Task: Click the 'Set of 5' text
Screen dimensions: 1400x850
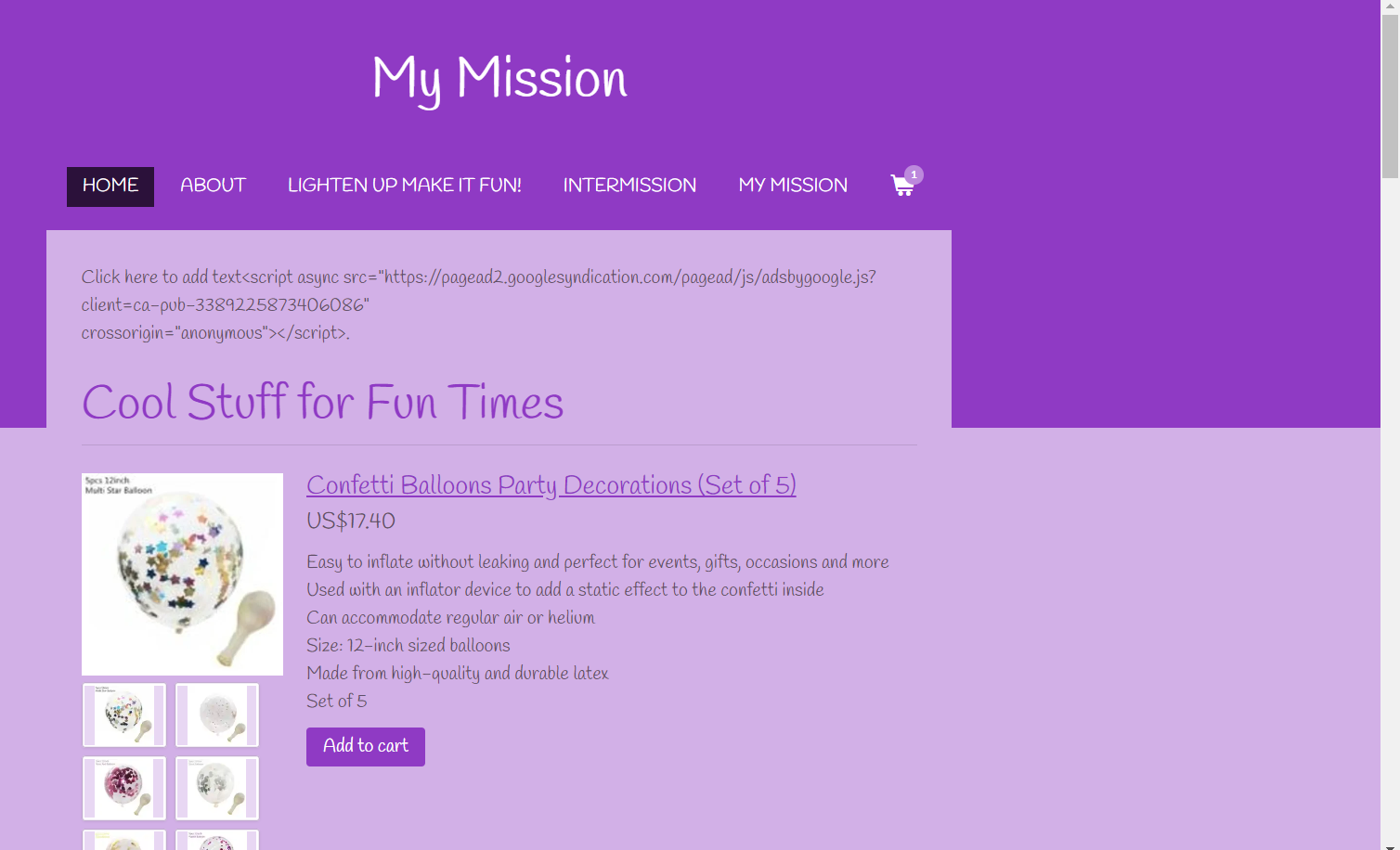Action: tap(337, 702)
